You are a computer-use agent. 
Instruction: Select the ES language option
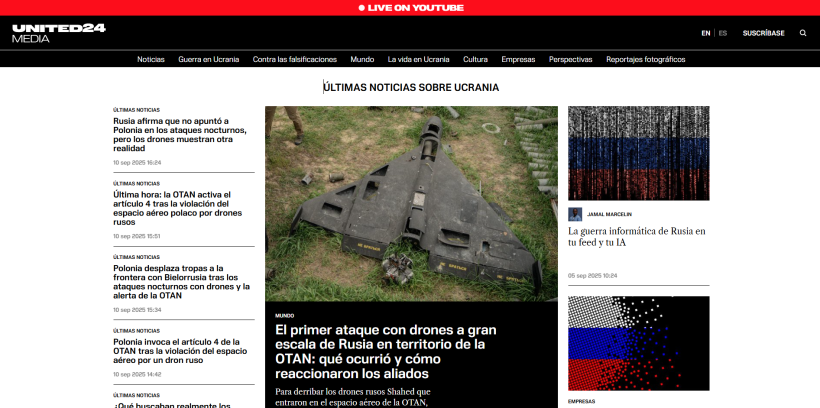722,33
